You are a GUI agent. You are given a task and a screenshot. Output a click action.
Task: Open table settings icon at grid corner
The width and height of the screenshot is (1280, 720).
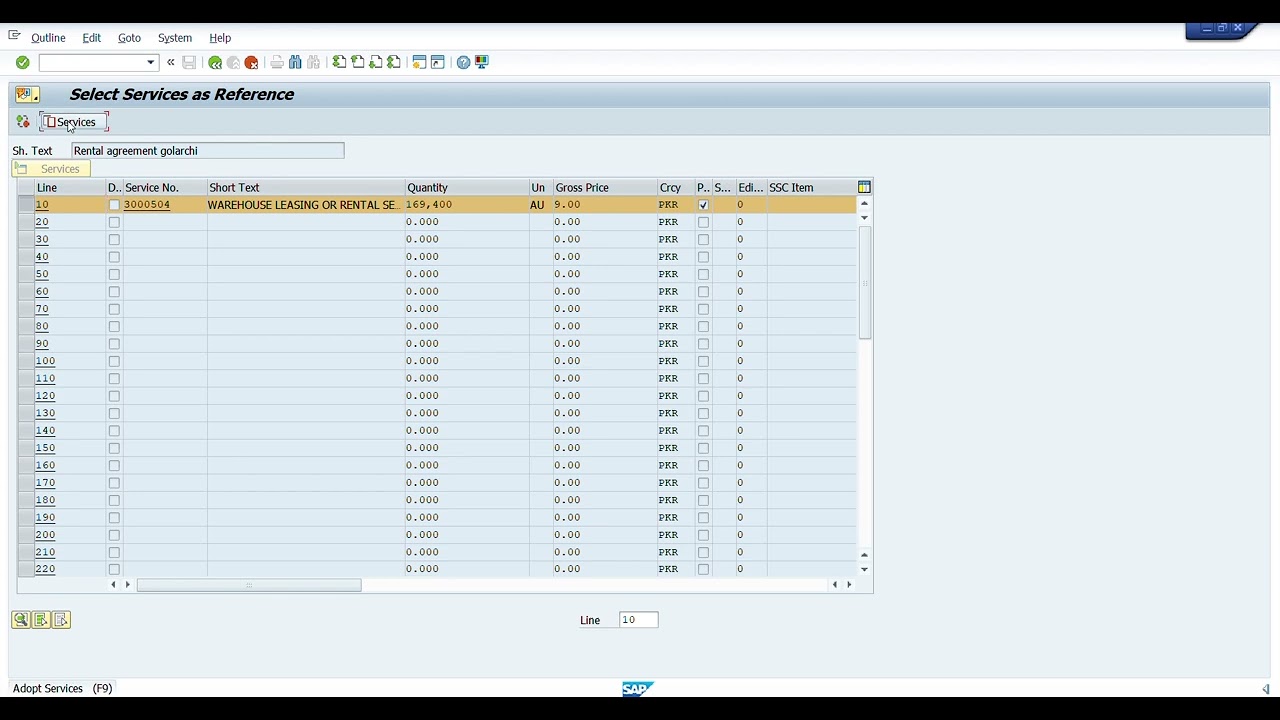coord(864,187)
